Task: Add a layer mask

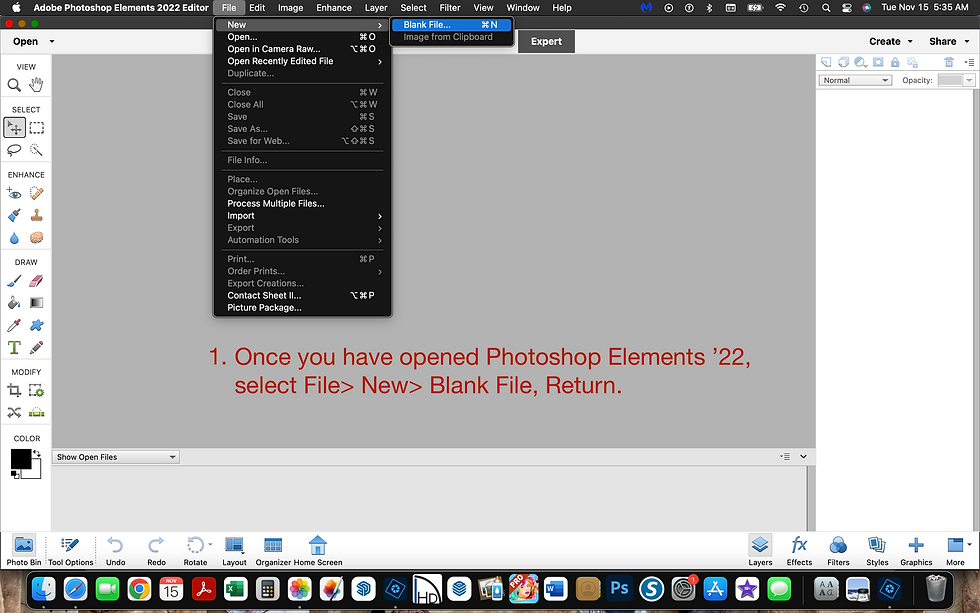Action: pyautogui.click(x=878, y=62)
